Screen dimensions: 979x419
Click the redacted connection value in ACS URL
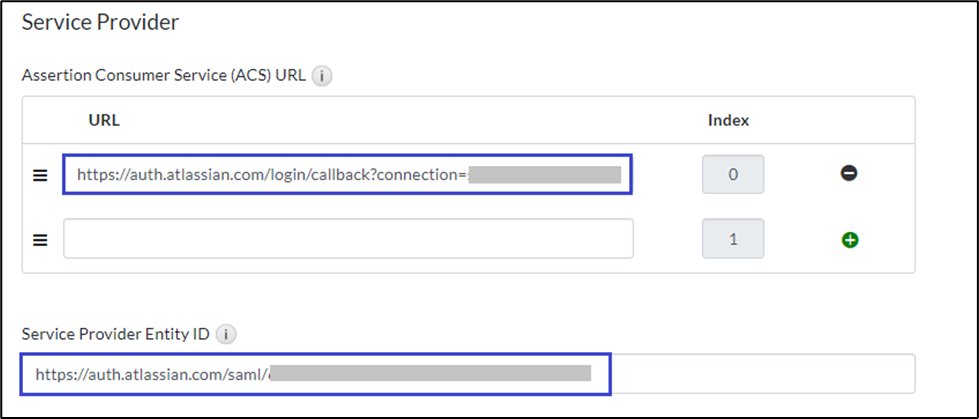pos(545,175)
